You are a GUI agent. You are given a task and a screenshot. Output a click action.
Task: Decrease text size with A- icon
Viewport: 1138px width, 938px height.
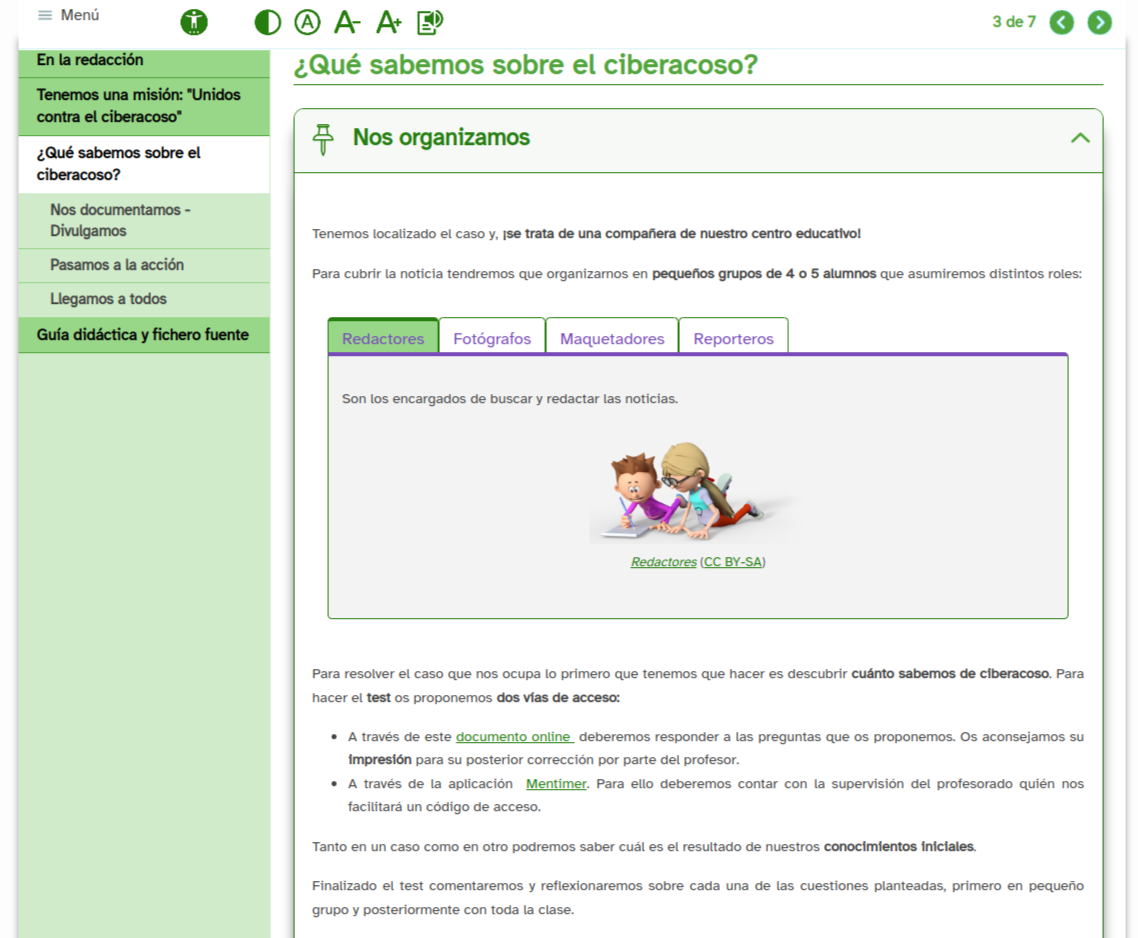point(347,23)
